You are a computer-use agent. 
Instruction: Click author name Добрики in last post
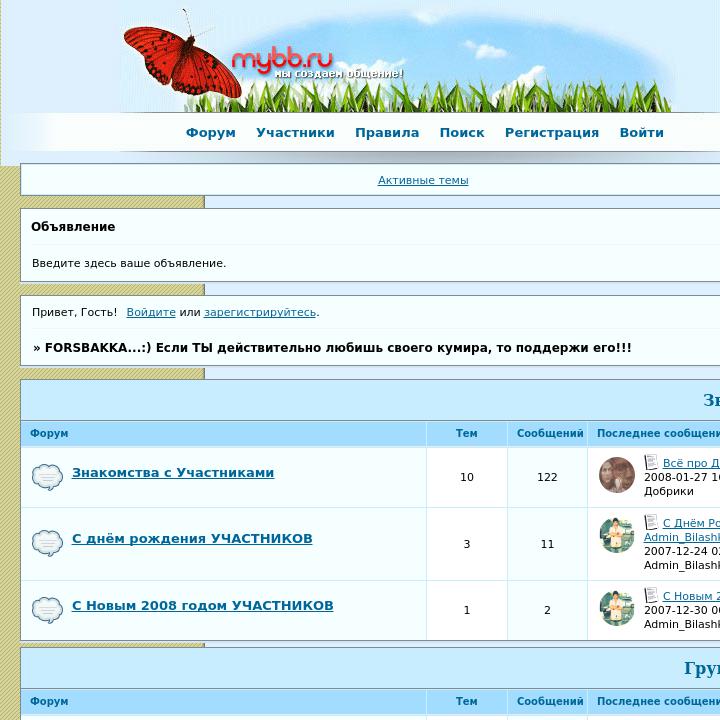click(x=669, y=491)
